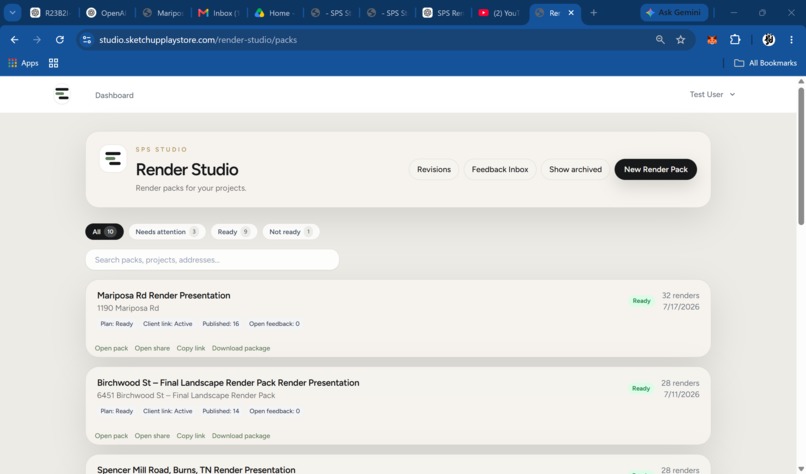806x474 pixels.
Task: Focus the Search packs, projects, addresses field
Action: tap(212, 260)
